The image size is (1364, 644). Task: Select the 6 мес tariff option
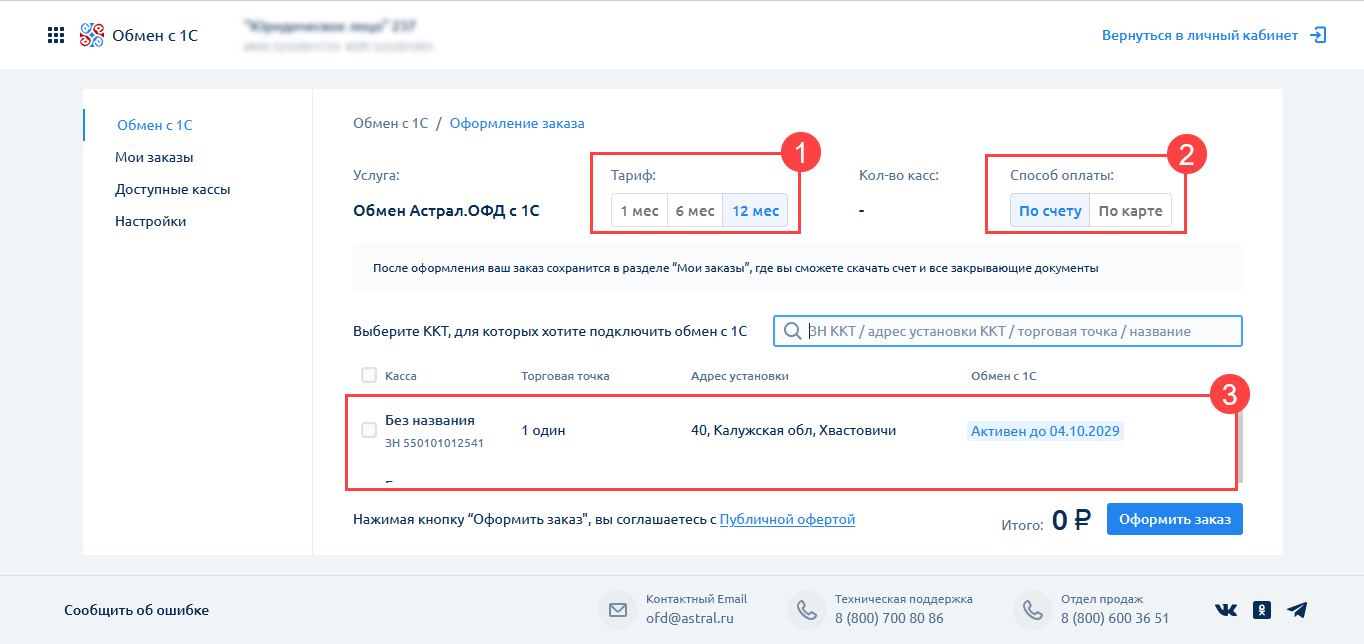point(695,211)
